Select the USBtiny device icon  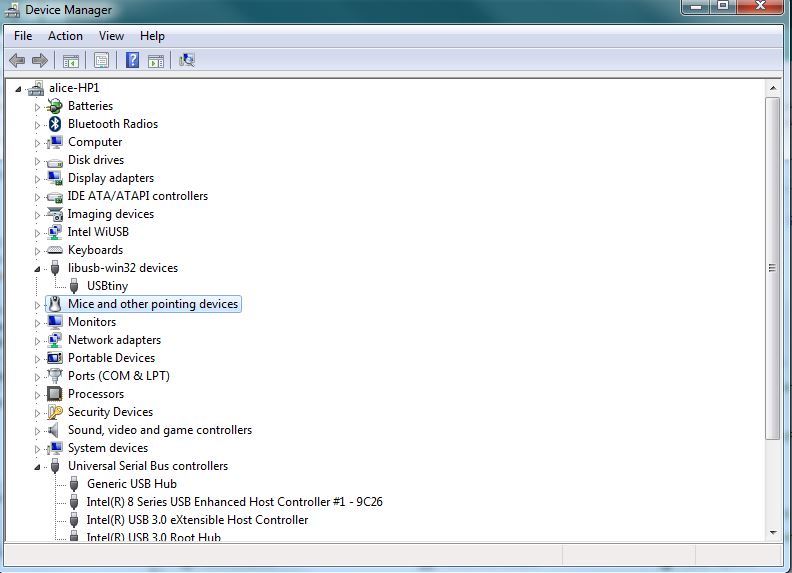(x=74, y=286)
